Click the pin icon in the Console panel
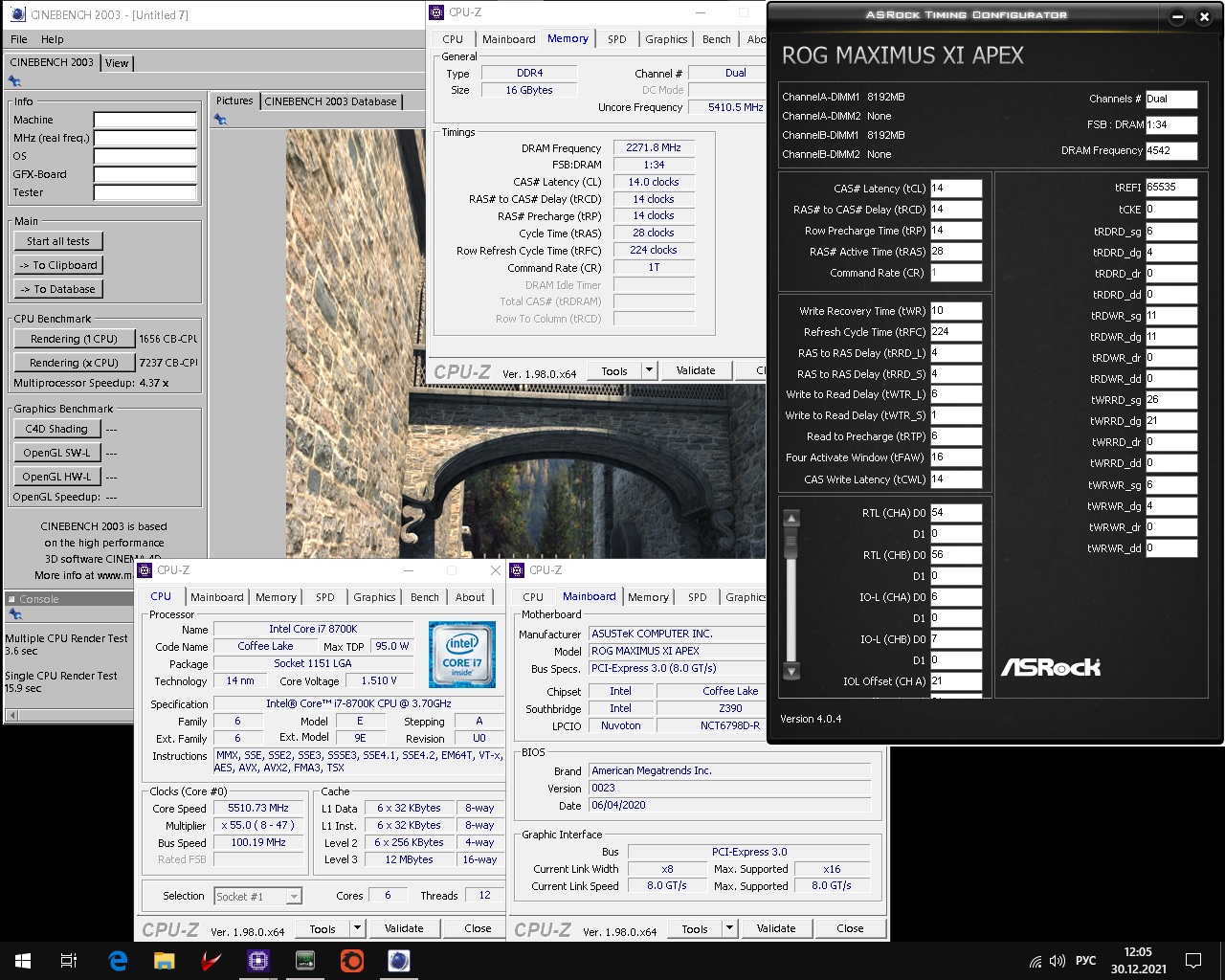The width and height of the screenshot is (1225, 980). point(14,614)
